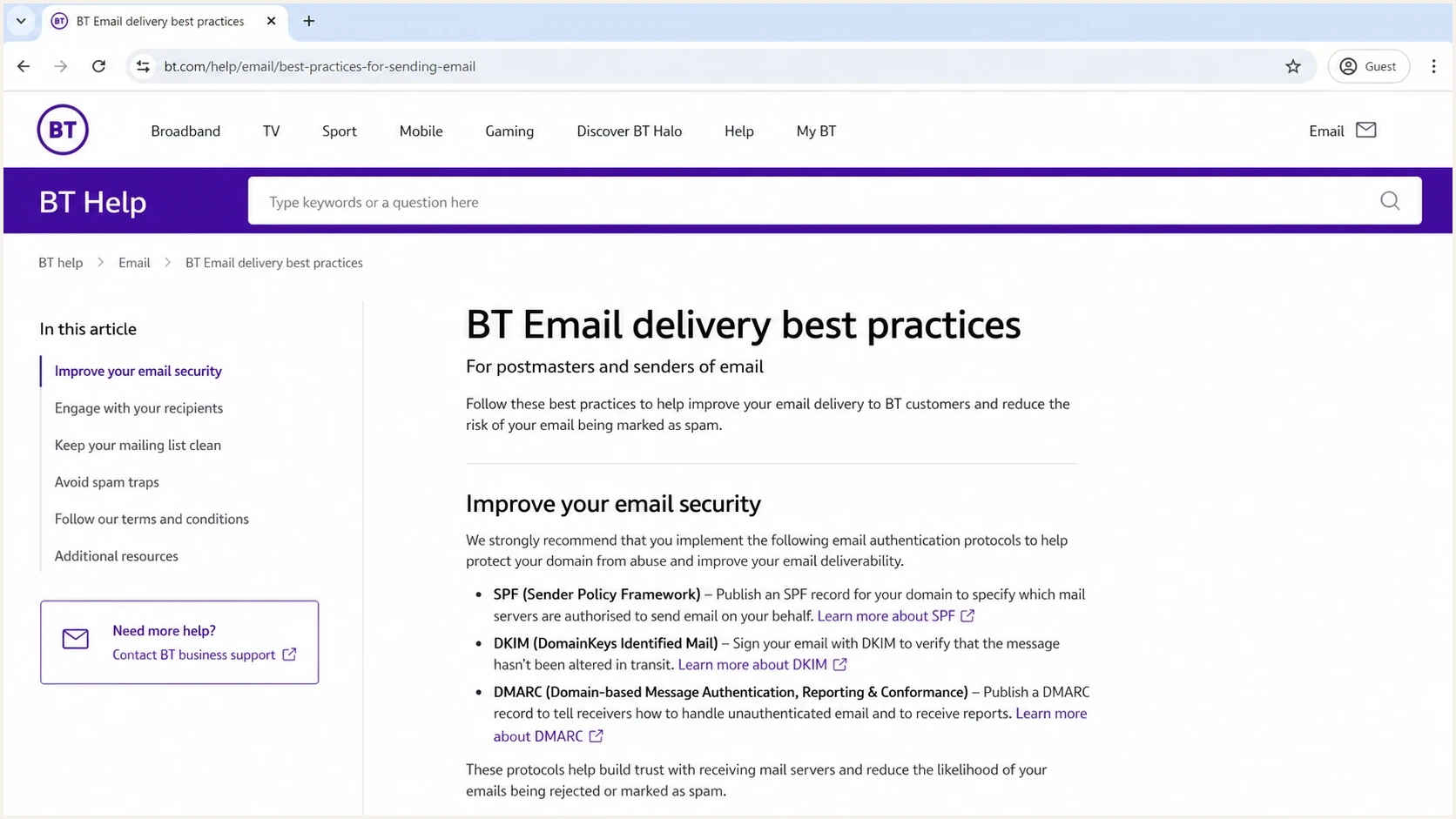Bookmark this page with the star icon
Image resolution: width=1456 pixels, height=819 pixels.
click(x=1293, y=66)
